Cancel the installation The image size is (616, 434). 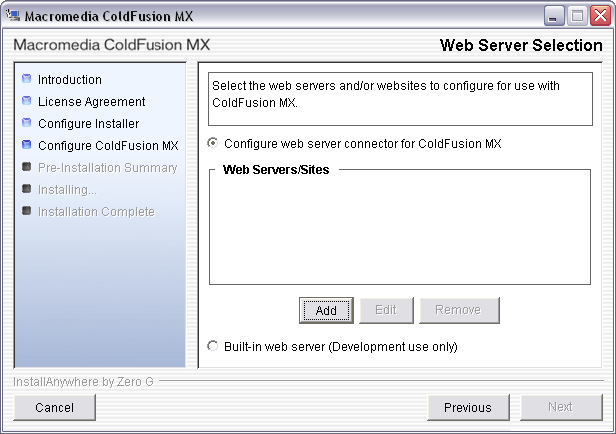[55, 407]
